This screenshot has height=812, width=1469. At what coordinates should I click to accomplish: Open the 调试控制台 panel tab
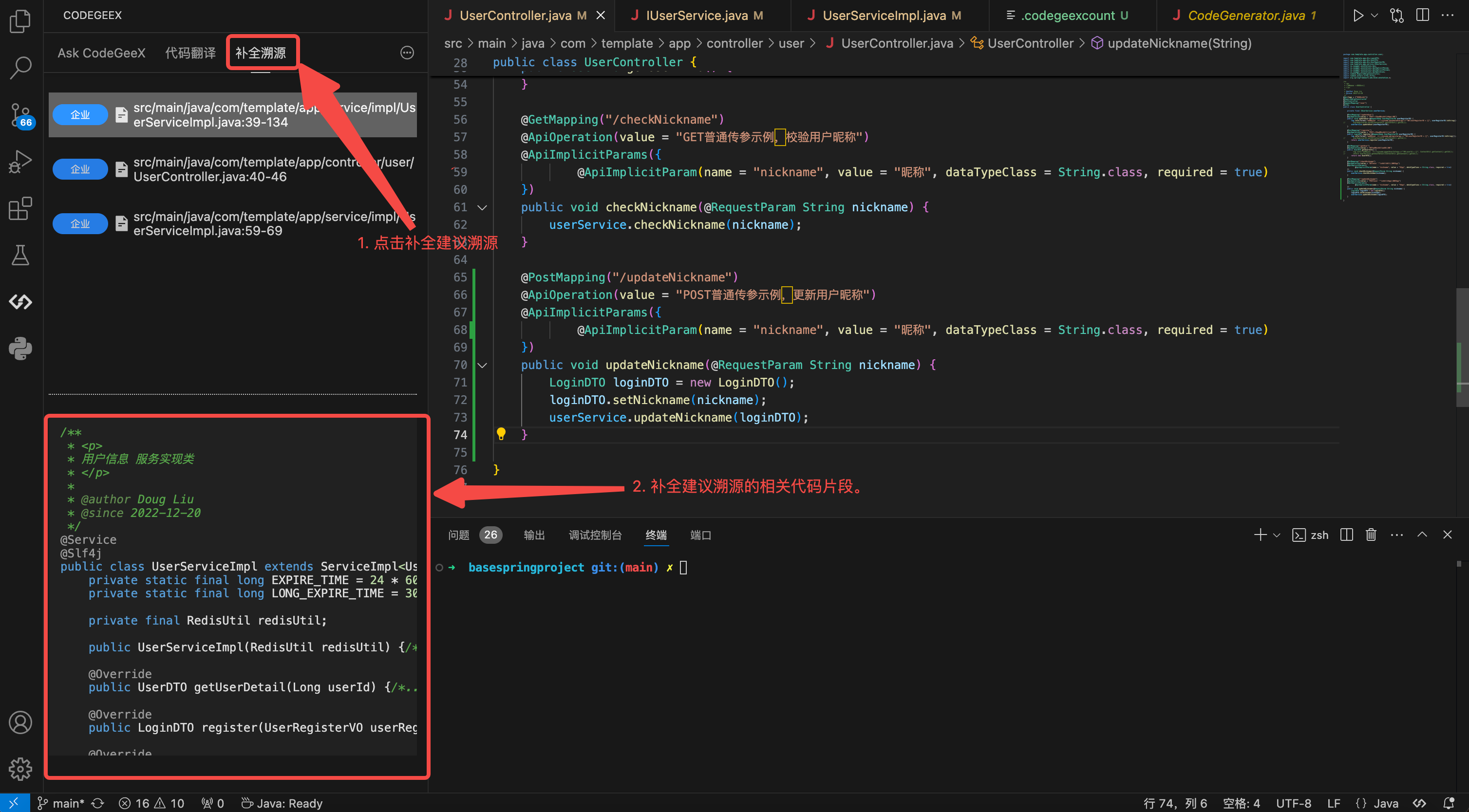pos(595,535)
